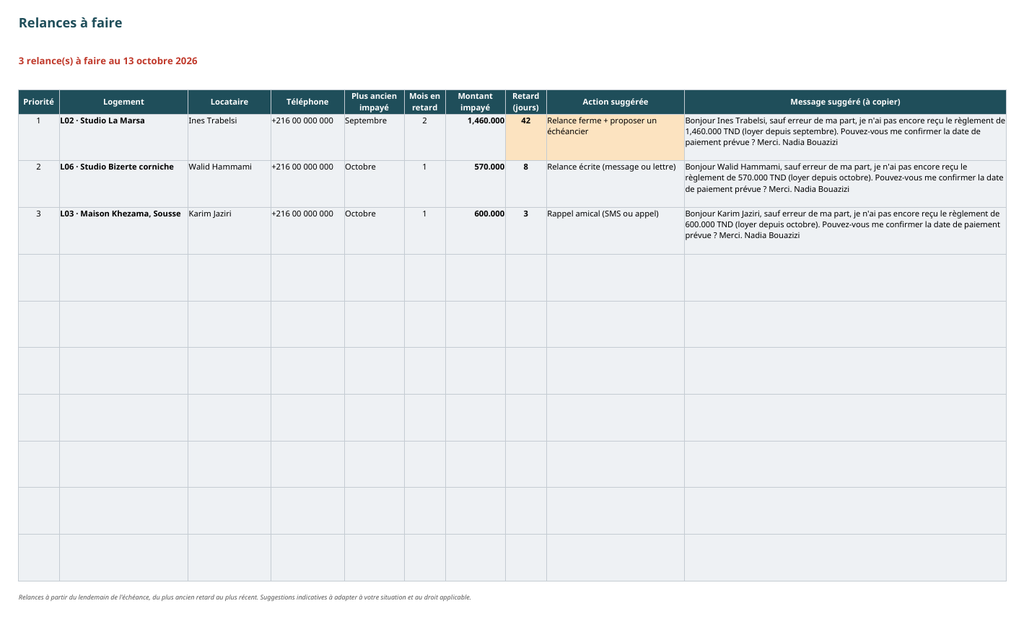This screenshot has width=1024, height=619.
Task: Click the 'Relances à faire' title
Action: pyautogui.click(x=70, y=23)
